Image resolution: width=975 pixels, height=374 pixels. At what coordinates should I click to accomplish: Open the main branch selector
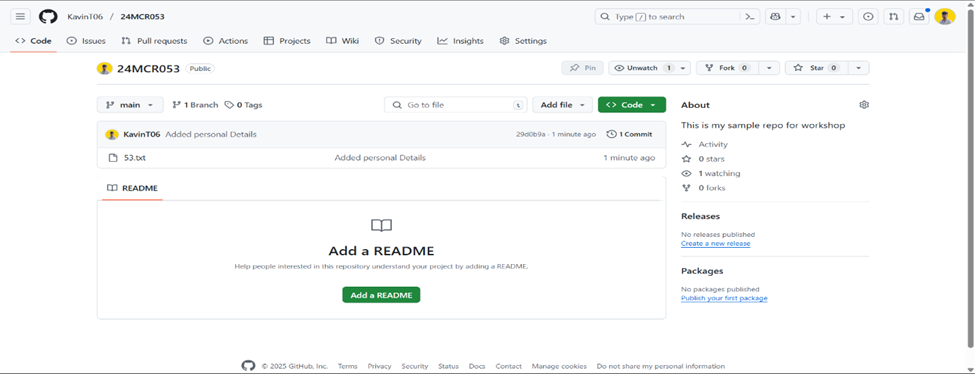[130, 105]
